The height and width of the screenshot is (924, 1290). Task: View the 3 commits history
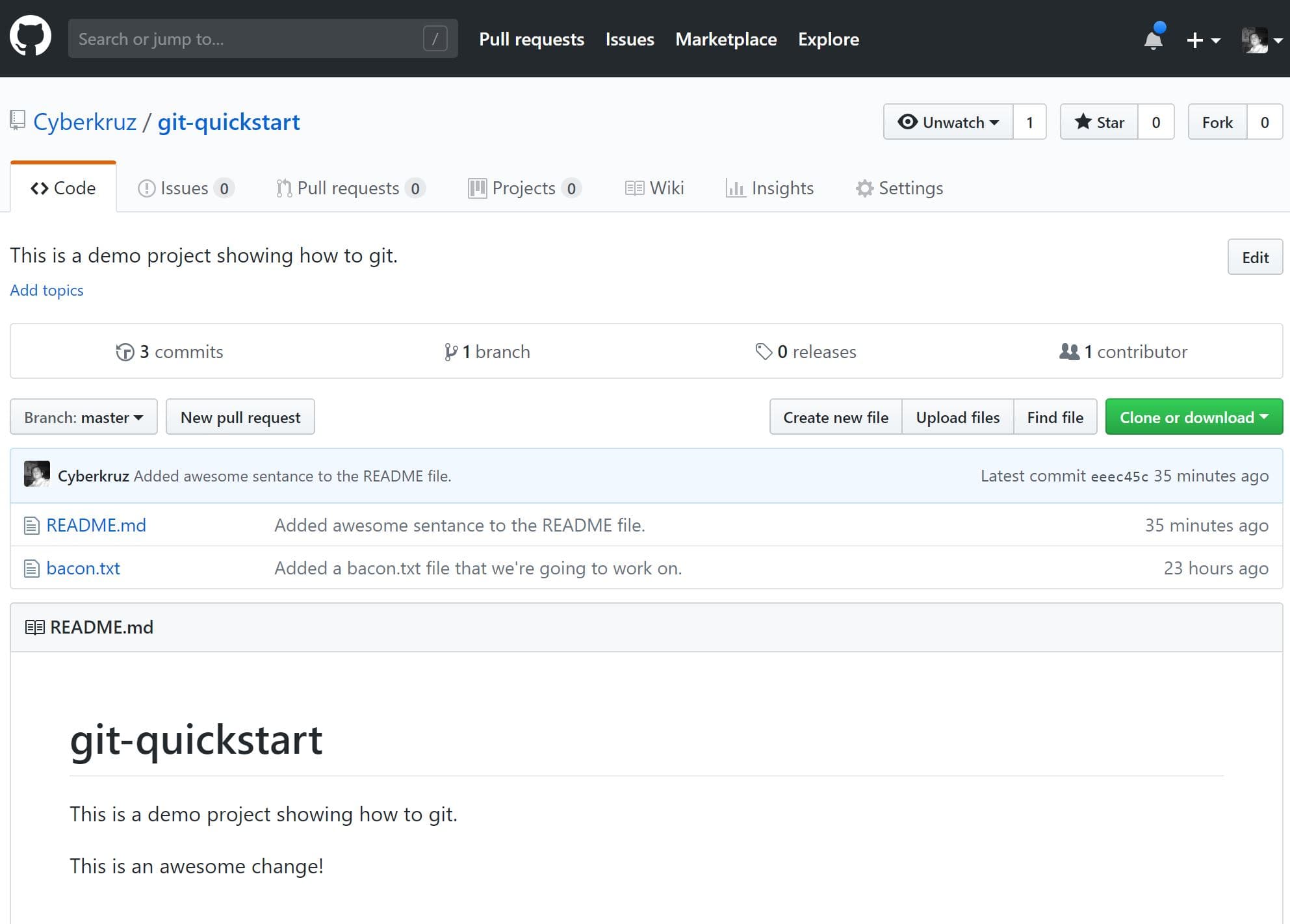point(170,352)
